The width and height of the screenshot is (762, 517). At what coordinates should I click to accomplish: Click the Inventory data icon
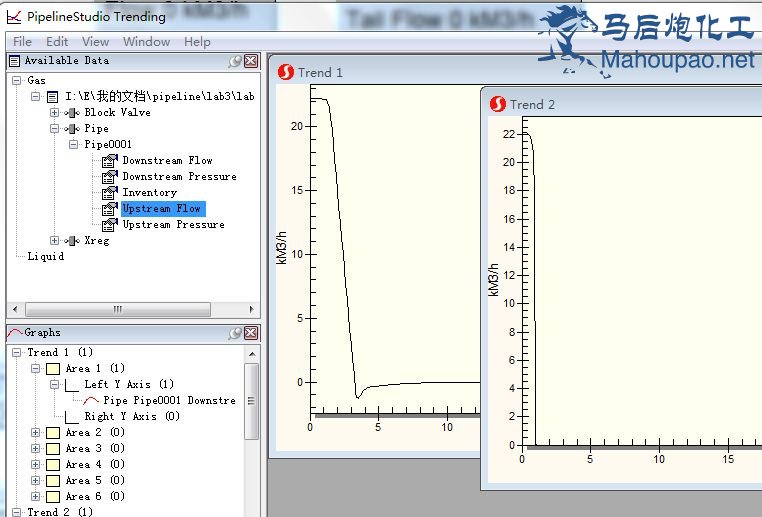(x=110, y=193)
